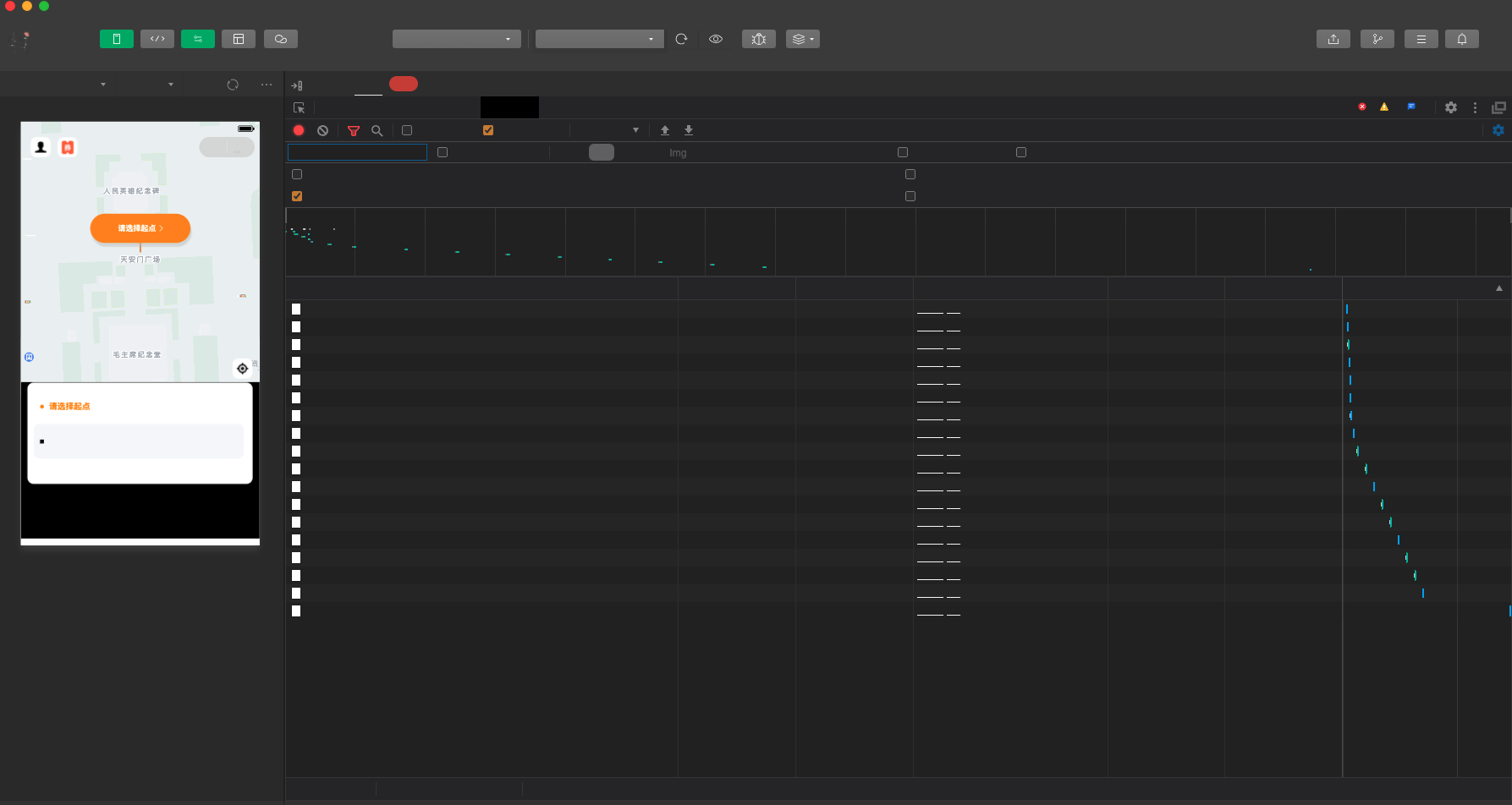The image size is (1512, 805).
Task: Tap the orange 请选择起点 map button
Action: point(140,228)
